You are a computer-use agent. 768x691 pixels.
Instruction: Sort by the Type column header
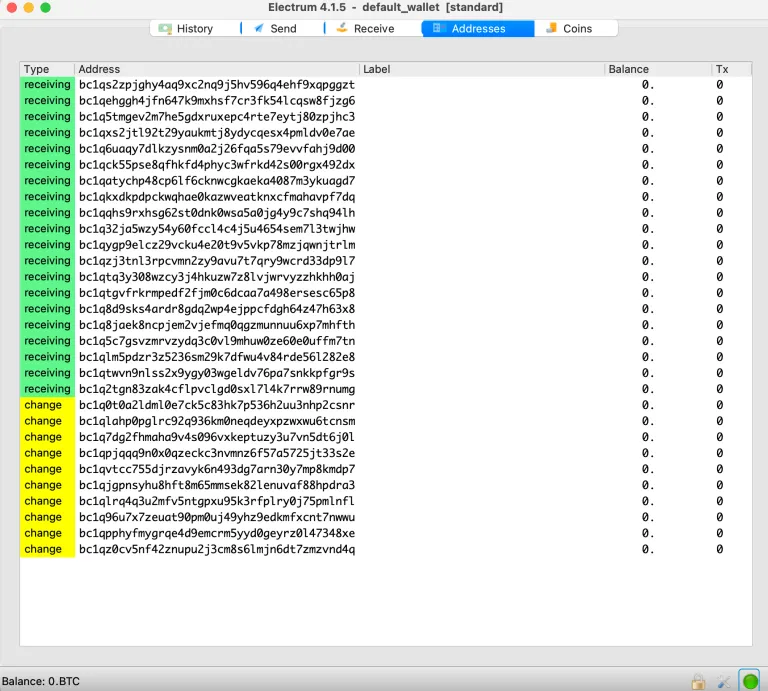[47, 69]
